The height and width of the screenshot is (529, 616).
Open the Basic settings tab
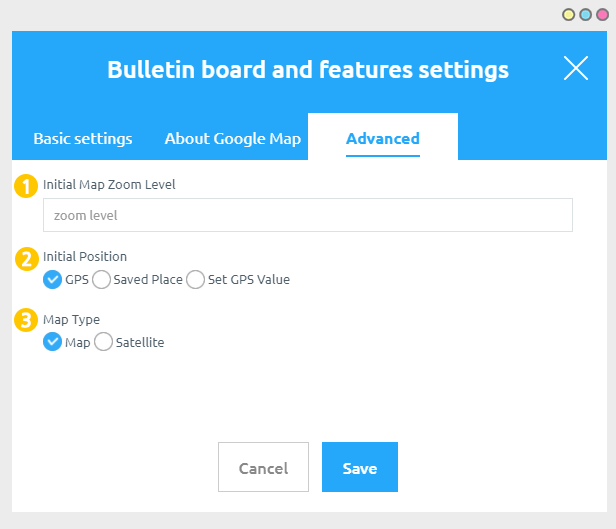pyautogui.click(x=83, y=139)
